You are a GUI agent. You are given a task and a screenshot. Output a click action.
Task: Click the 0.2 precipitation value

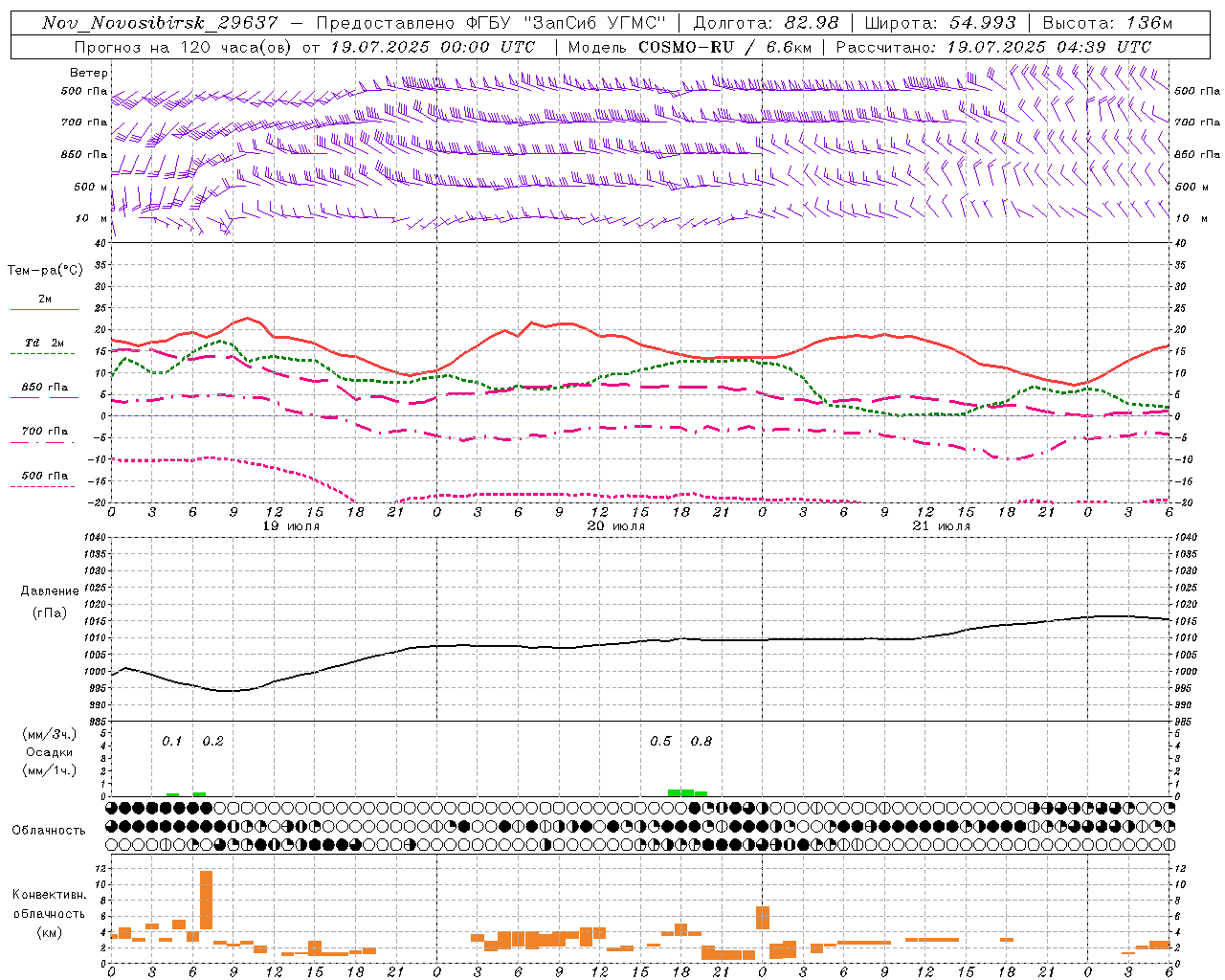pyautogui.click(x=212, y=742)
